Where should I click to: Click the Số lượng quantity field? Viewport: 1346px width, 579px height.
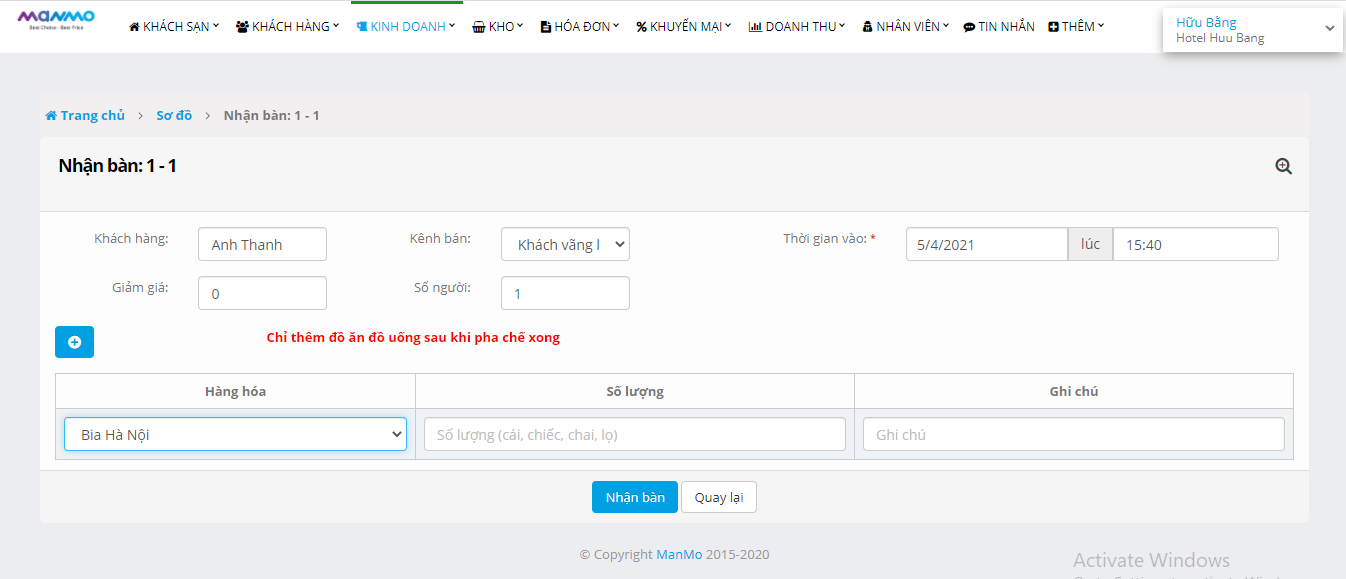click(635, 434)
